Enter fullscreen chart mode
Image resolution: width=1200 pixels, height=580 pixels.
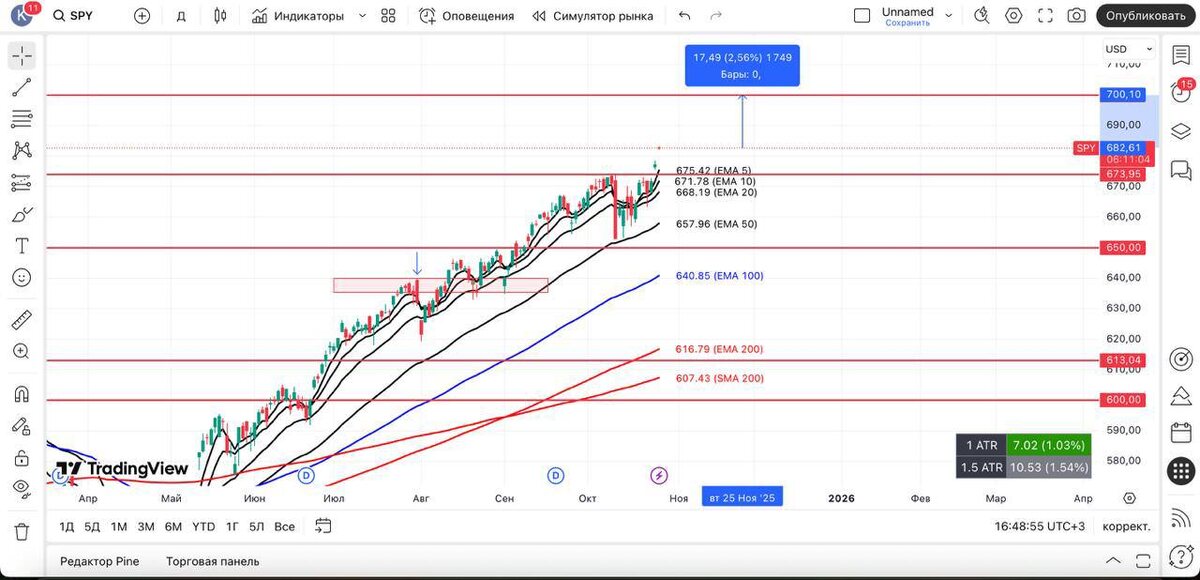[1045, 16]
